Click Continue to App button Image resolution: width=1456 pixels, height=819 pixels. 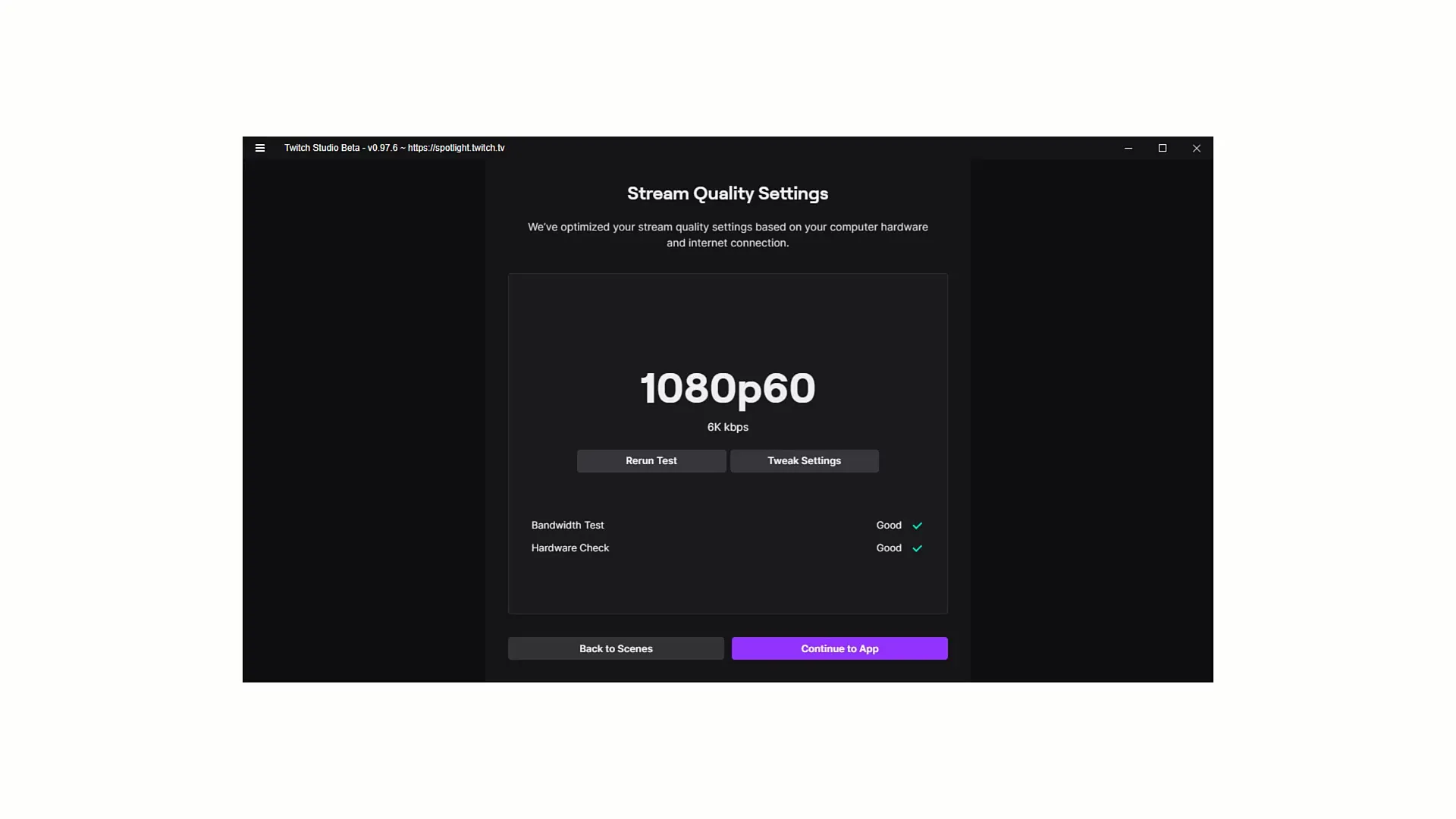point(840,648)
